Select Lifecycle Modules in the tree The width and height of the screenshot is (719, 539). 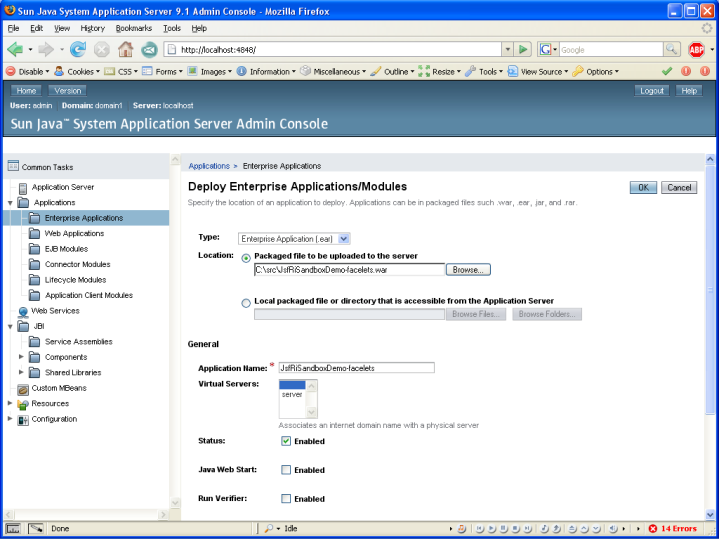[x=75, y=280]
